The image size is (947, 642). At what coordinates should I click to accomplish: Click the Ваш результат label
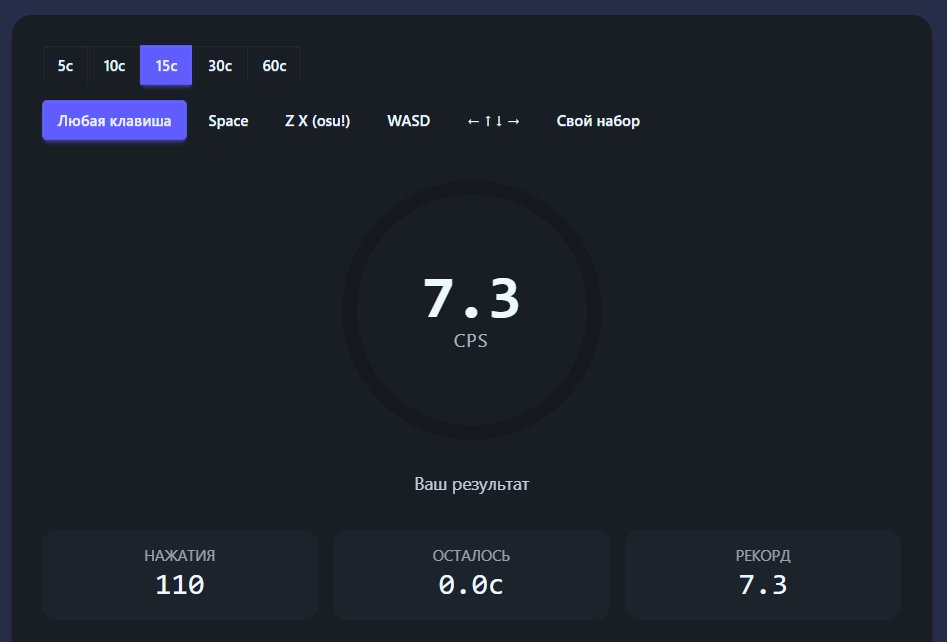click(472, 484)
